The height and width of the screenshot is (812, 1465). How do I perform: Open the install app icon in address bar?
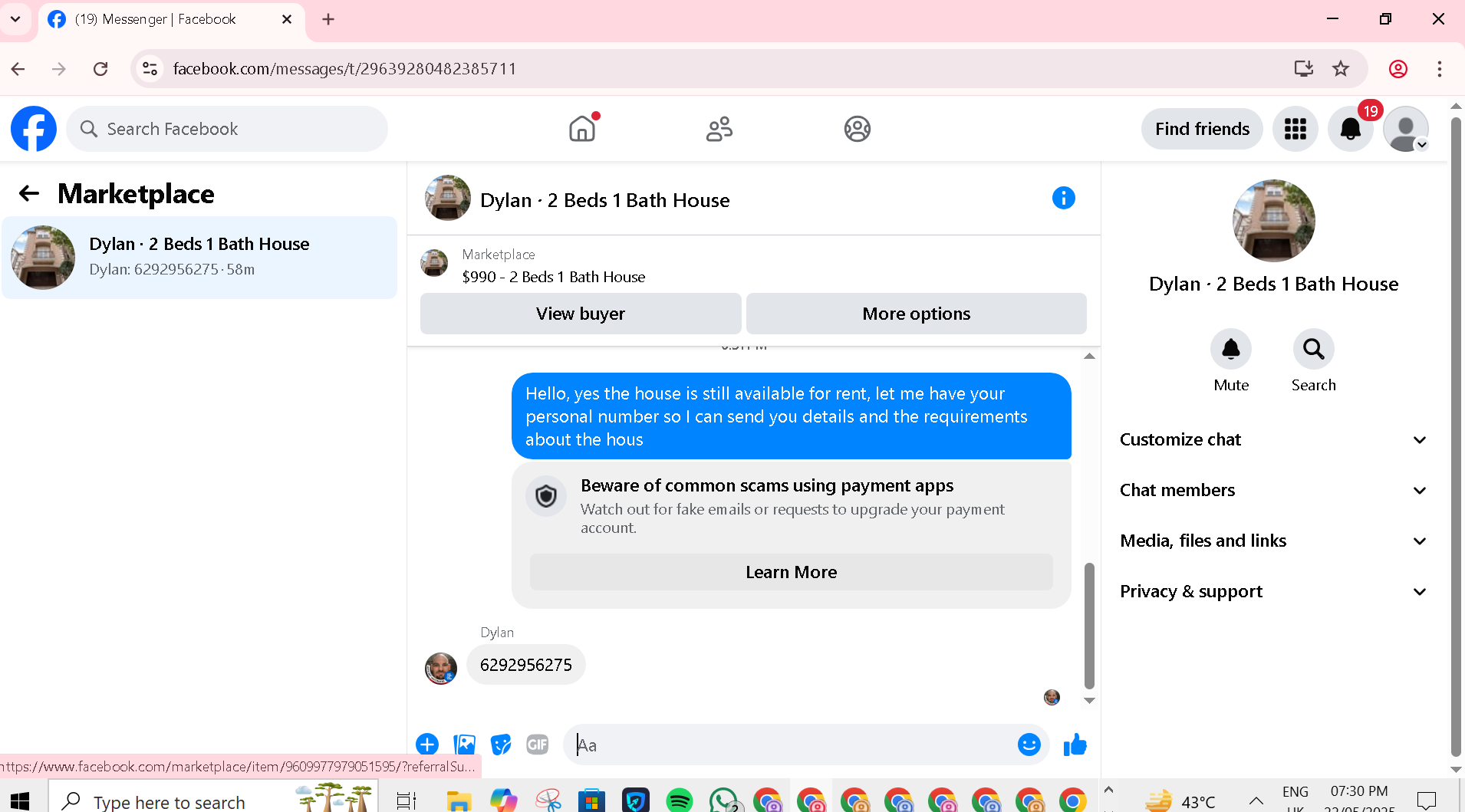tap(1303, 69)
